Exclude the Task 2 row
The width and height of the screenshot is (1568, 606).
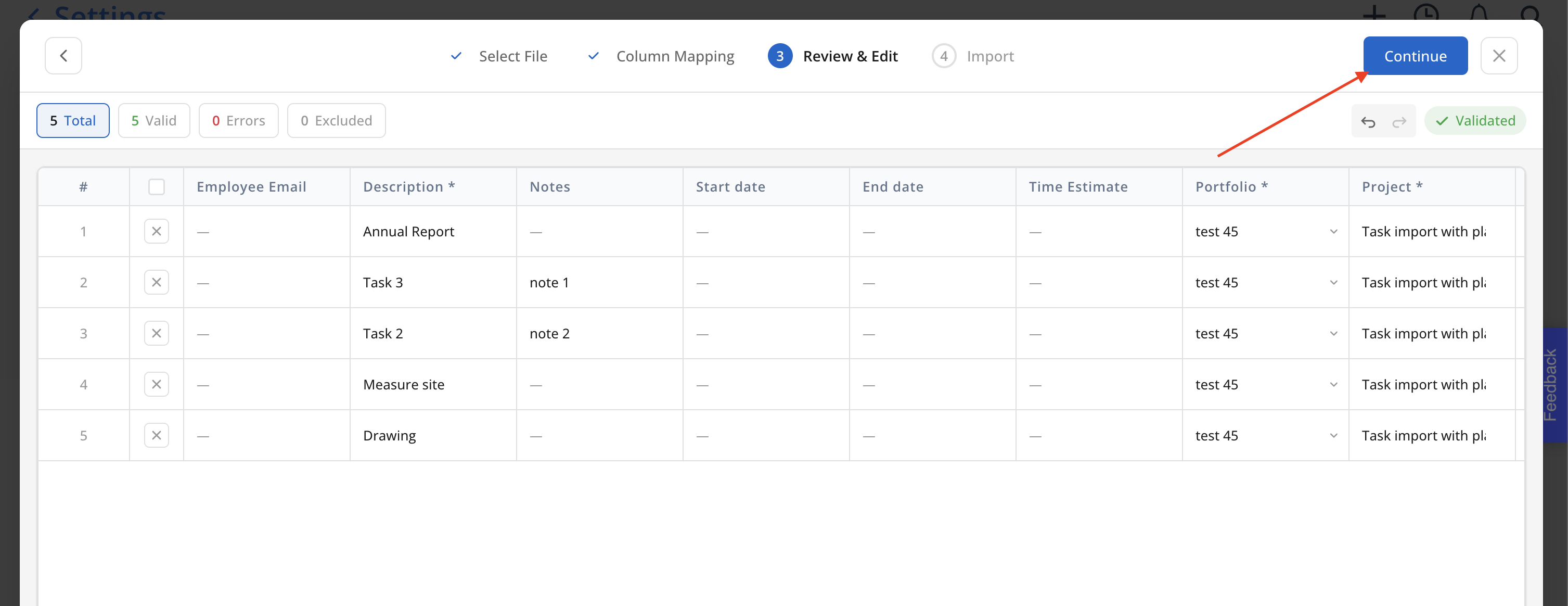tap(157, 334)
